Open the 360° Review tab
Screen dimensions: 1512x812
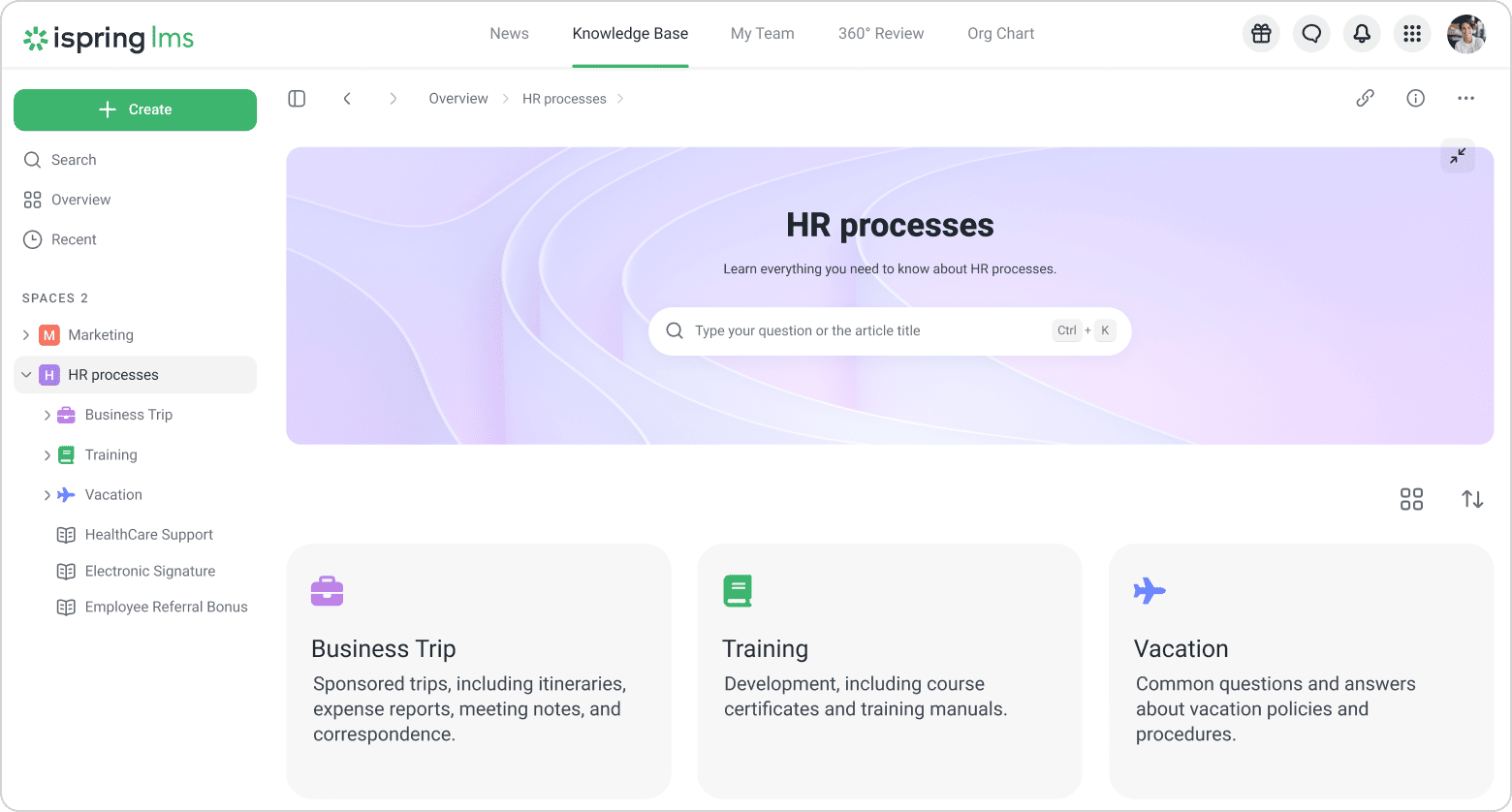coord(881,34)
